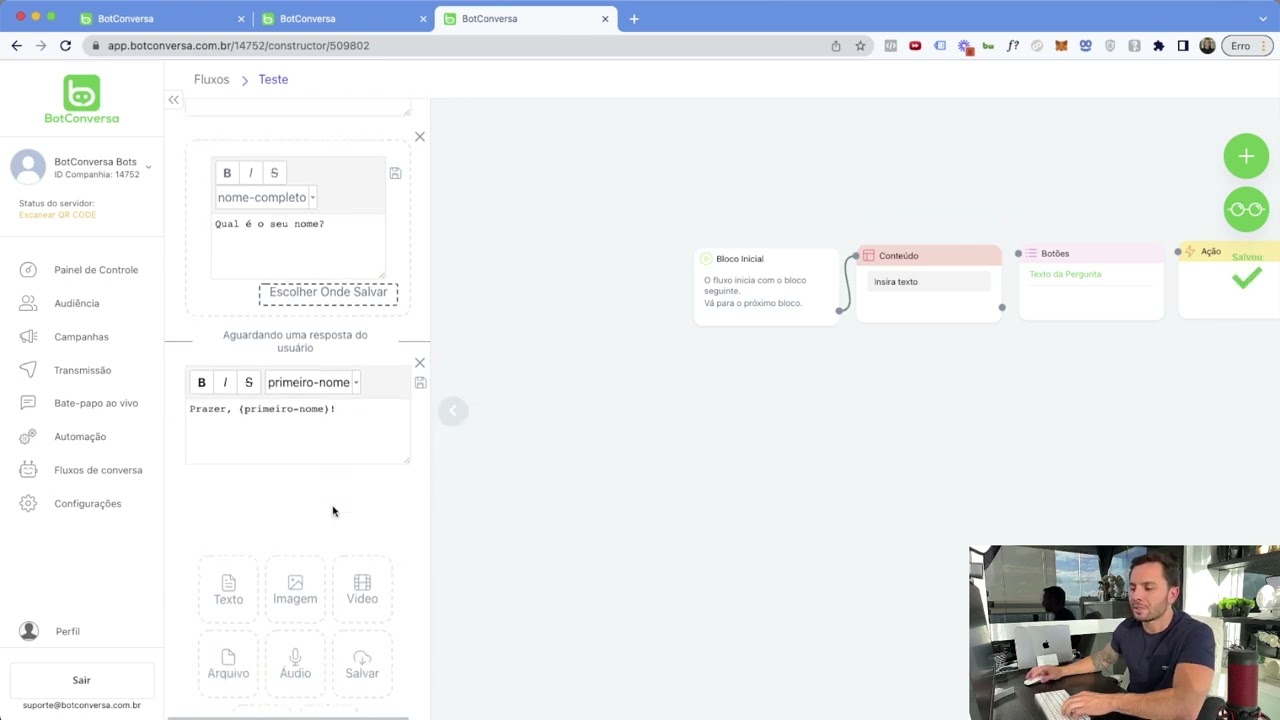The width and height of the screenshot is (1280, 720).
Task: Open Painel de Controle in sidebar
Action: point(96,270)
